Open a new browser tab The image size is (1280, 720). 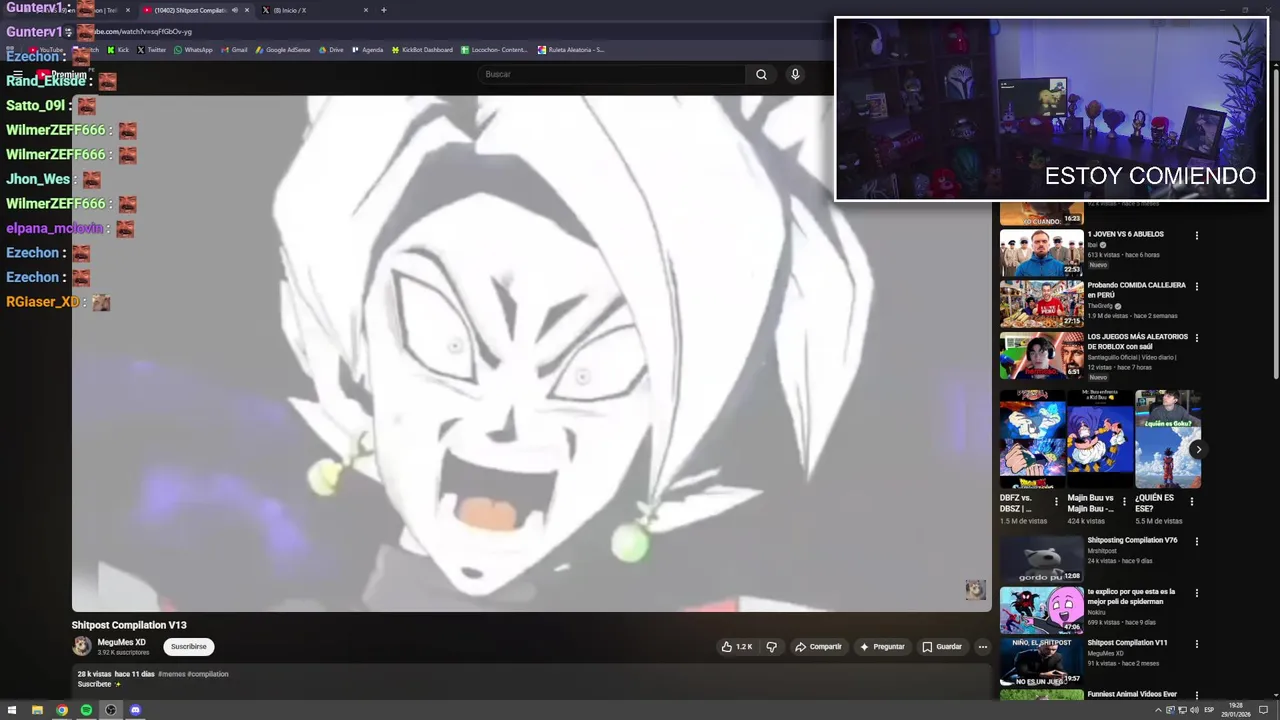click(x=384, y=10)
